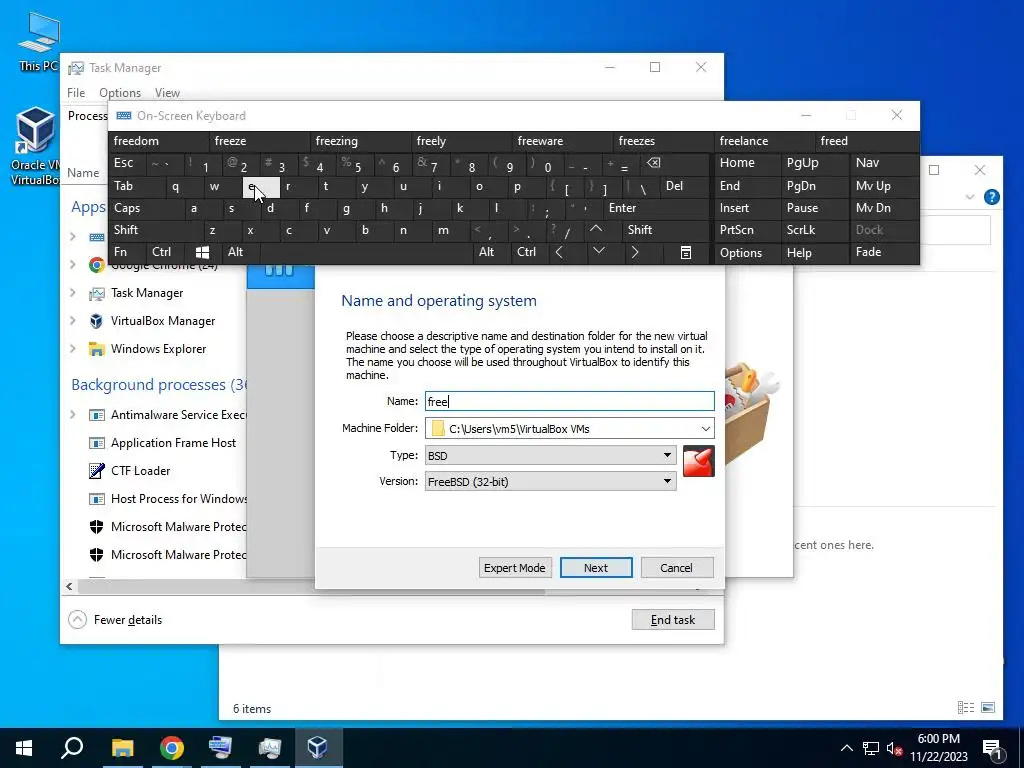Toggle the right Shift key

coord(666,230)
